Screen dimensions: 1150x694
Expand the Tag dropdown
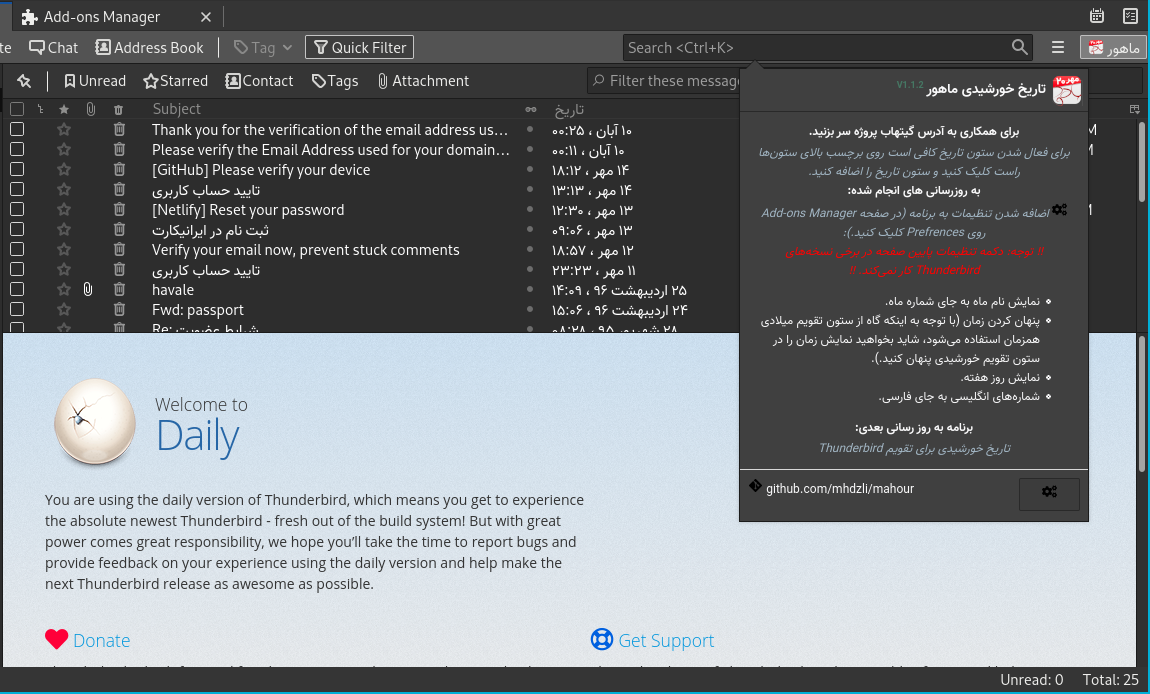(x=263, y=47)
